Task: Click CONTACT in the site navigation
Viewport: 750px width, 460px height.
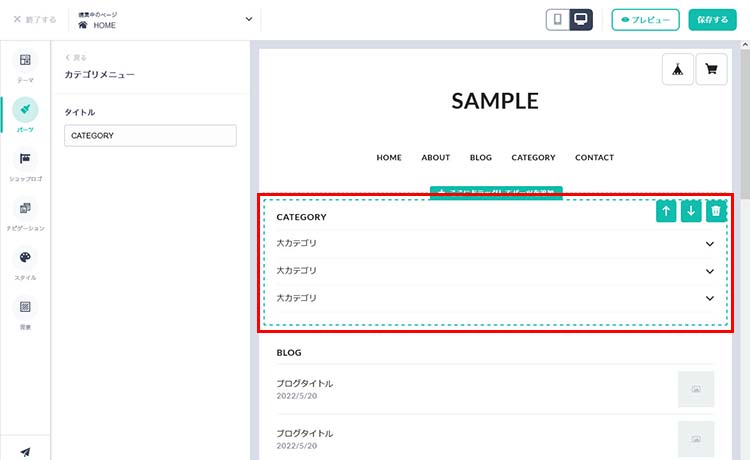Action: [x=594, y=158]
